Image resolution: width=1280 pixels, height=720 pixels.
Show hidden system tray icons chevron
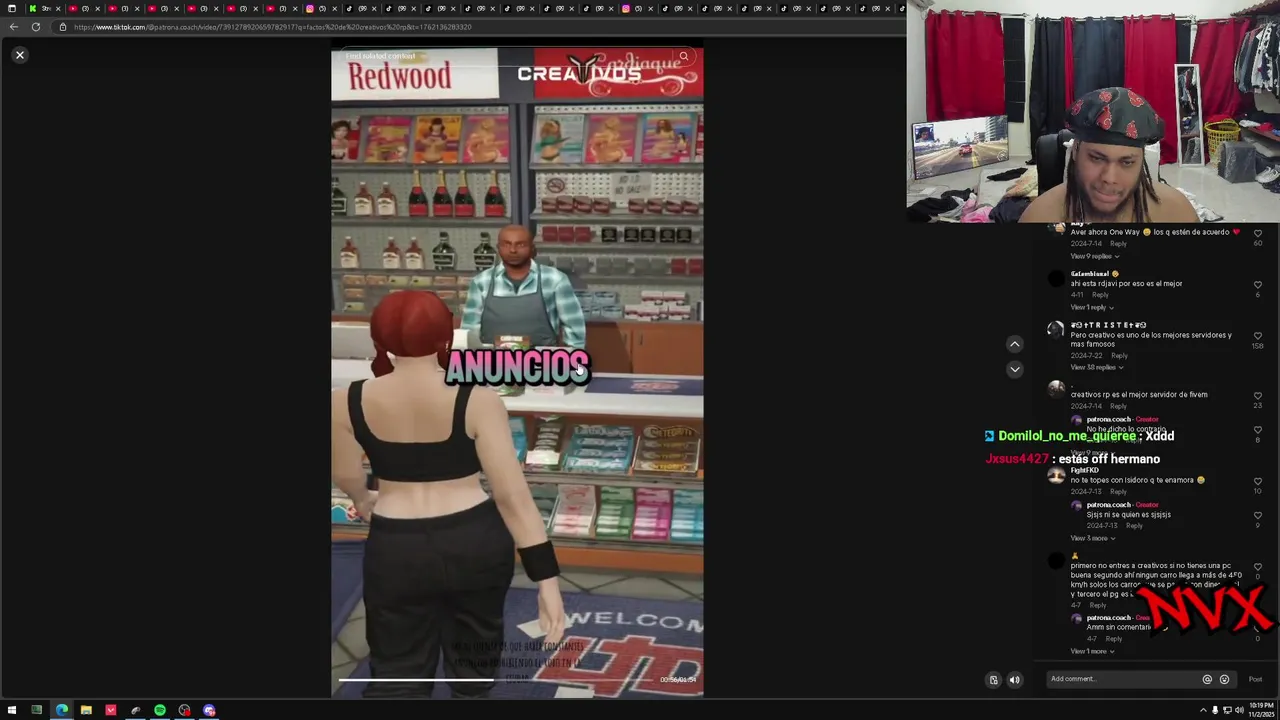1203,711
